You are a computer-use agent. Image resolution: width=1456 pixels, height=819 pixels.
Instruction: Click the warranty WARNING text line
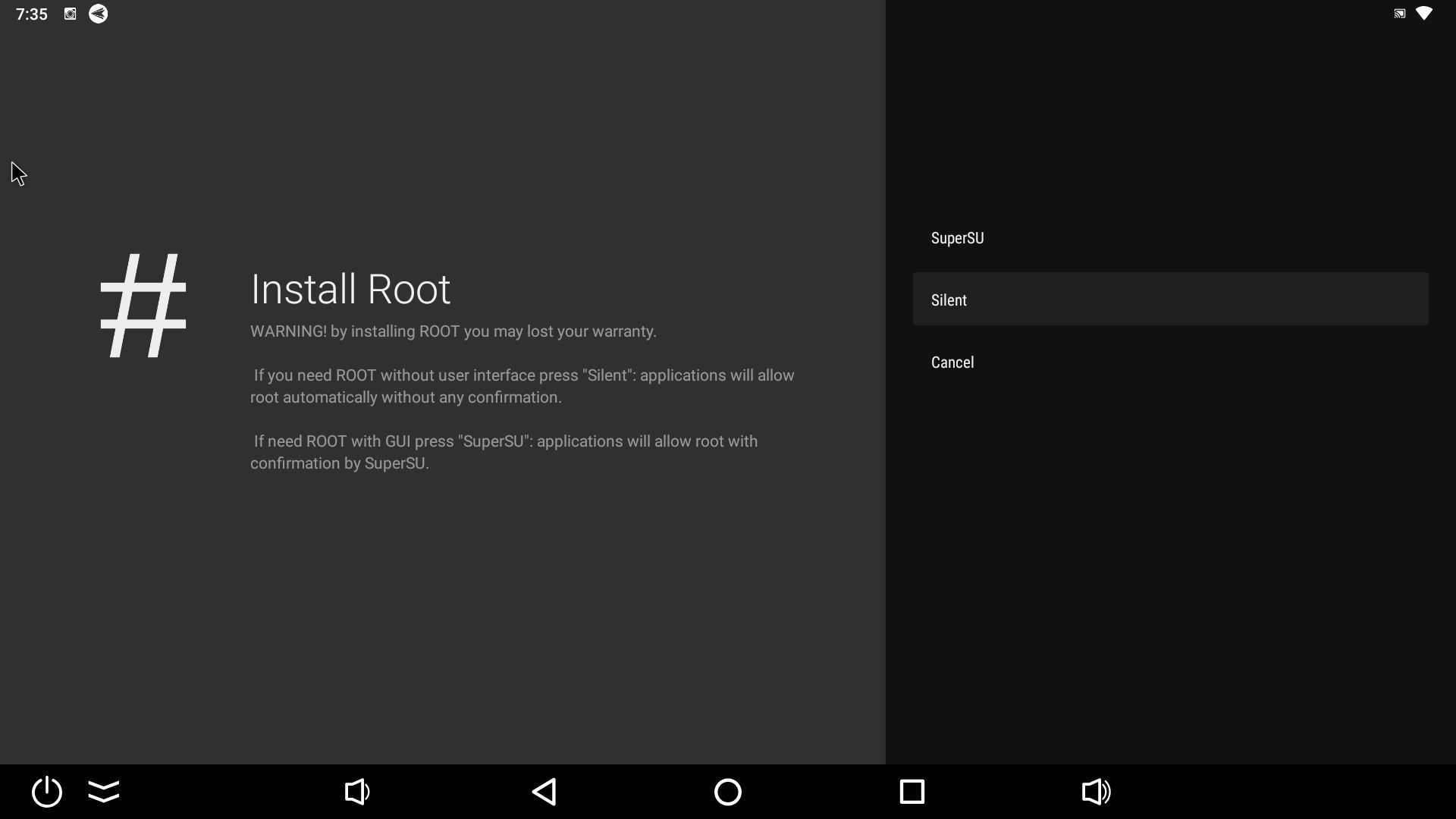coord(453,331)
